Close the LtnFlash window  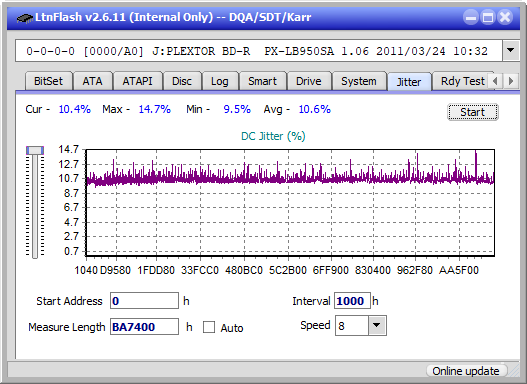[505, 17]
